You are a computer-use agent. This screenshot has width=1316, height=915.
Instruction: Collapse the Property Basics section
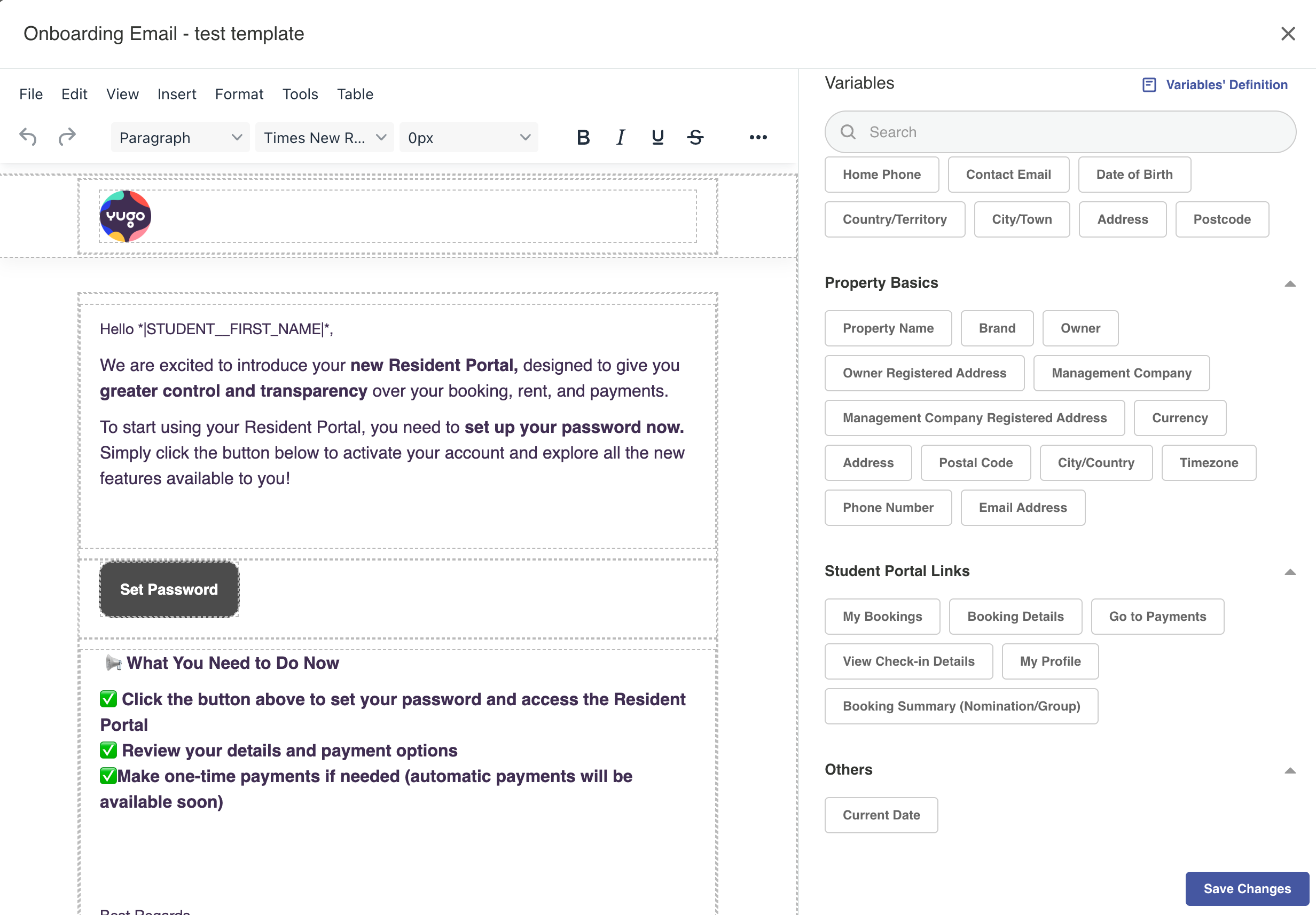(x=1290, y=283)
